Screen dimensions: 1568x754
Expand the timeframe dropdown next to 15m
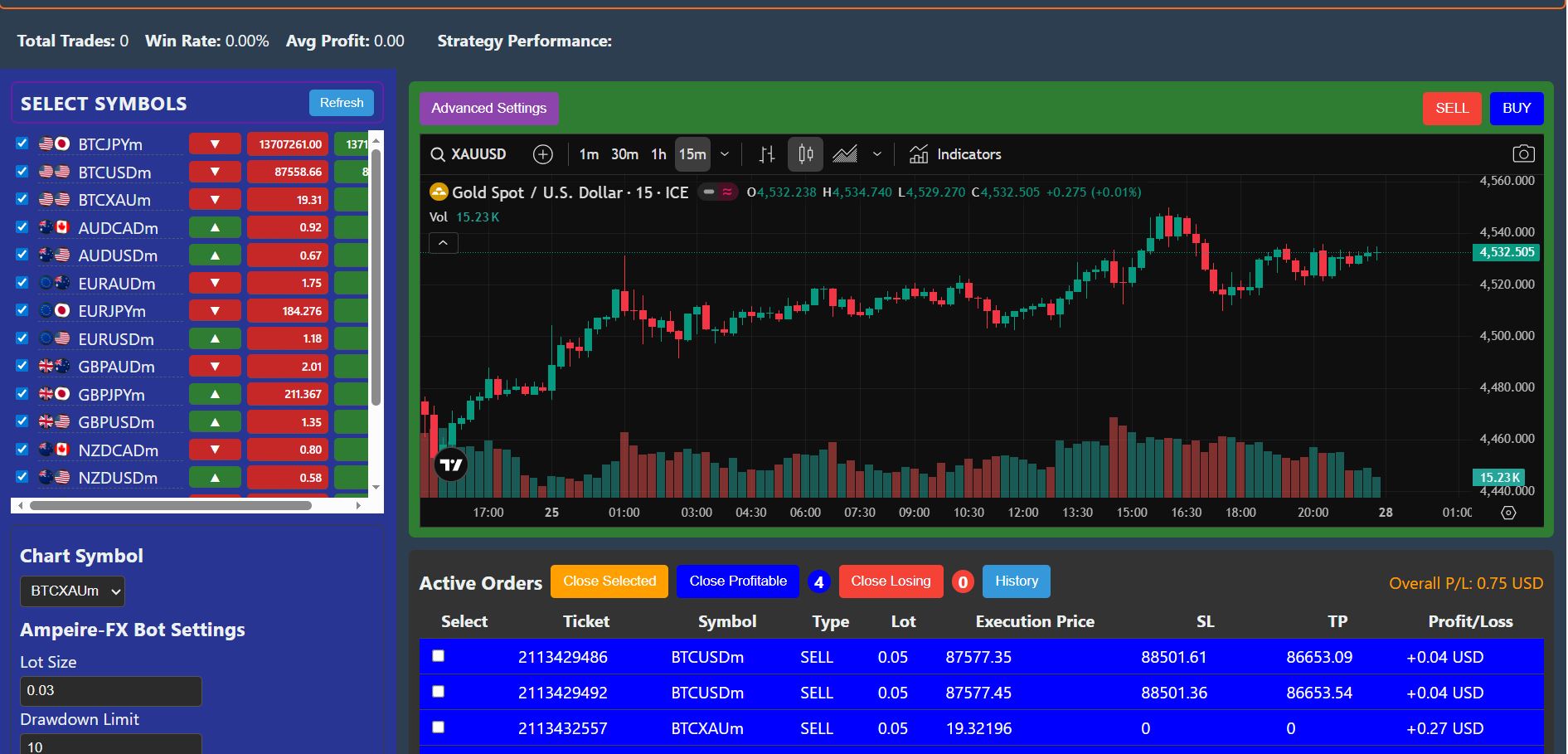(x=725, y=154)
